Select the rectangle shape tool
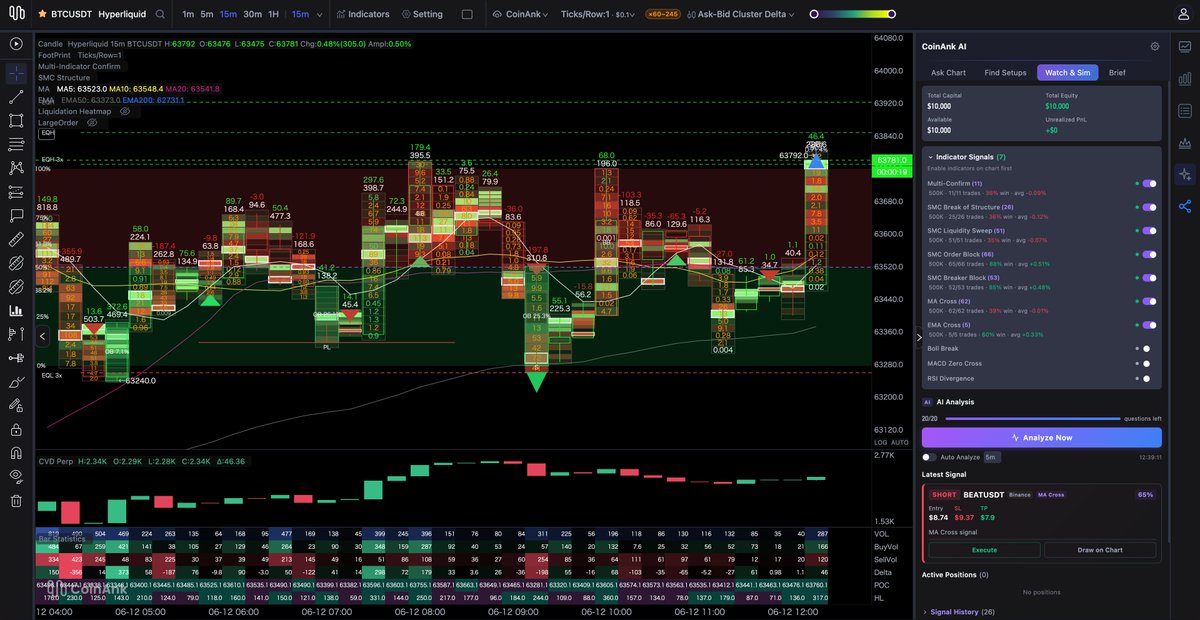 [16, 120]
